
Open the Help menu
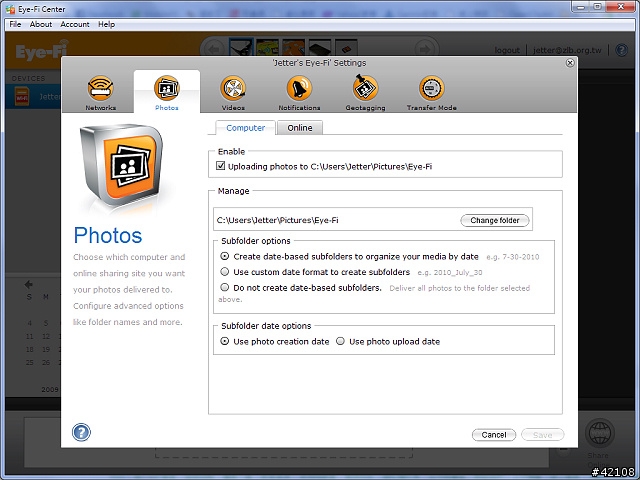[x=107, y=24]
